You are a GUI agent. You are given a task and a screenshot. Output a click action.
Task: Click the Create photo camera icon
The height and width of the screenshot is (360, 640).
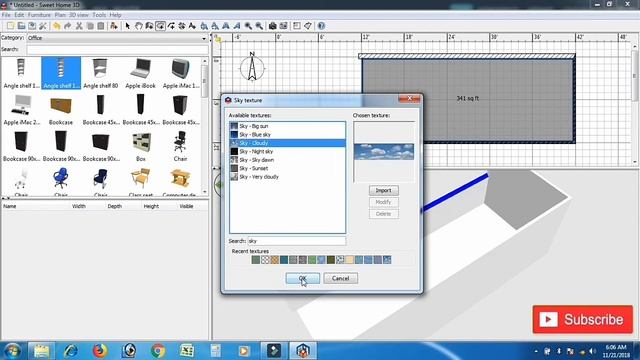coord(272,26)
